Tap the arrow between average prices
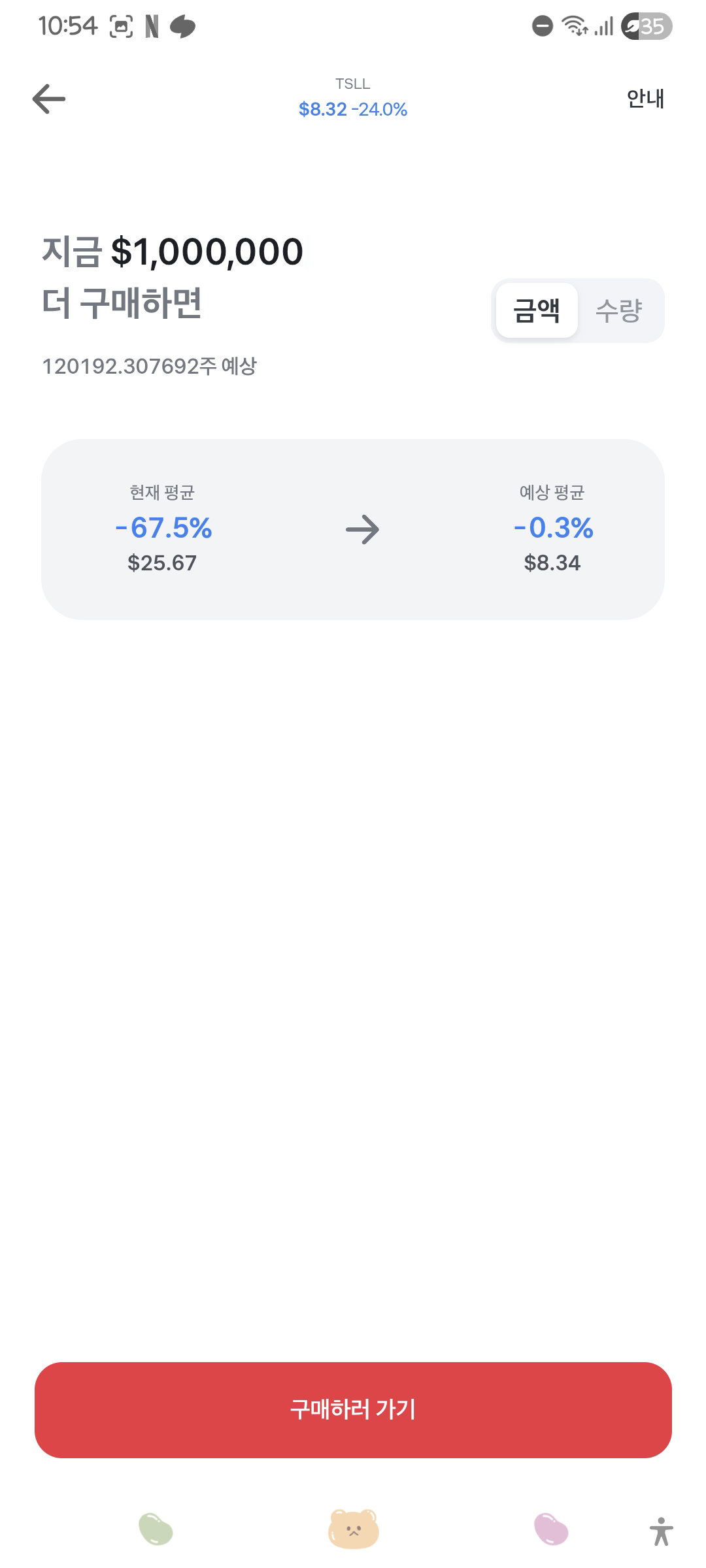Viewport: 706px width, 1568px height. click(x=362, y=530)
